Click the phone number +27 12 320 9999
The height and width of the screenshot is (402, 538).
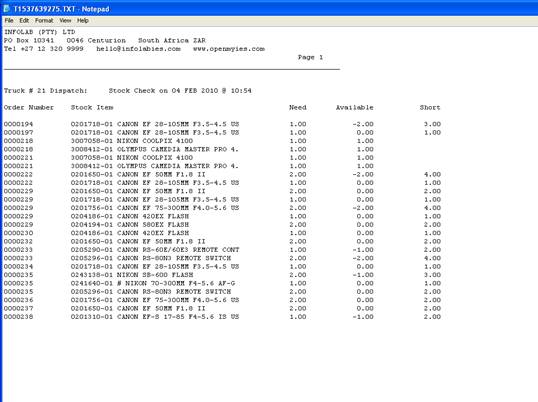(52, 49)
